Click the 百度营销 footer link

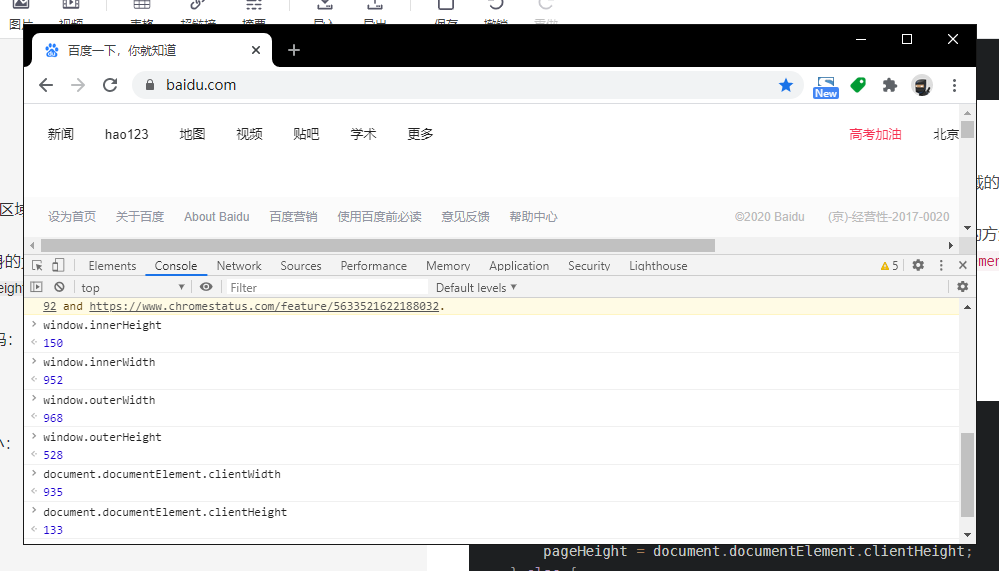click(x=294, y=217)
